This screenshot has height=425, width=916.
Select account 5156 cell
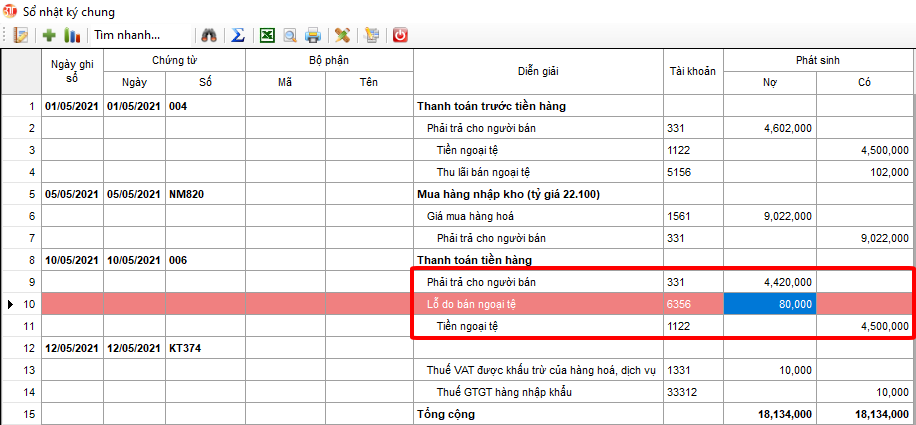tap(693, 172)
